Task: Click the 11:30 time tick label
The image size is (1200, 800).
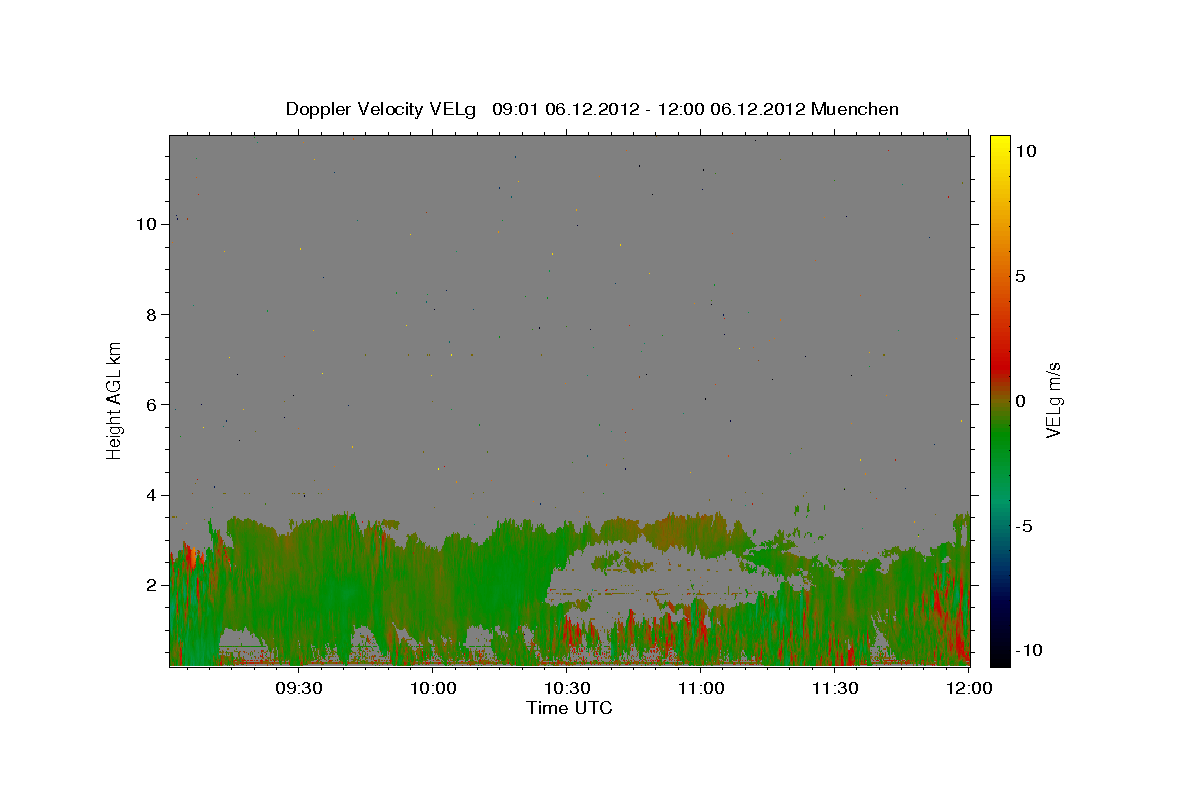Action: tap(835, 688)
